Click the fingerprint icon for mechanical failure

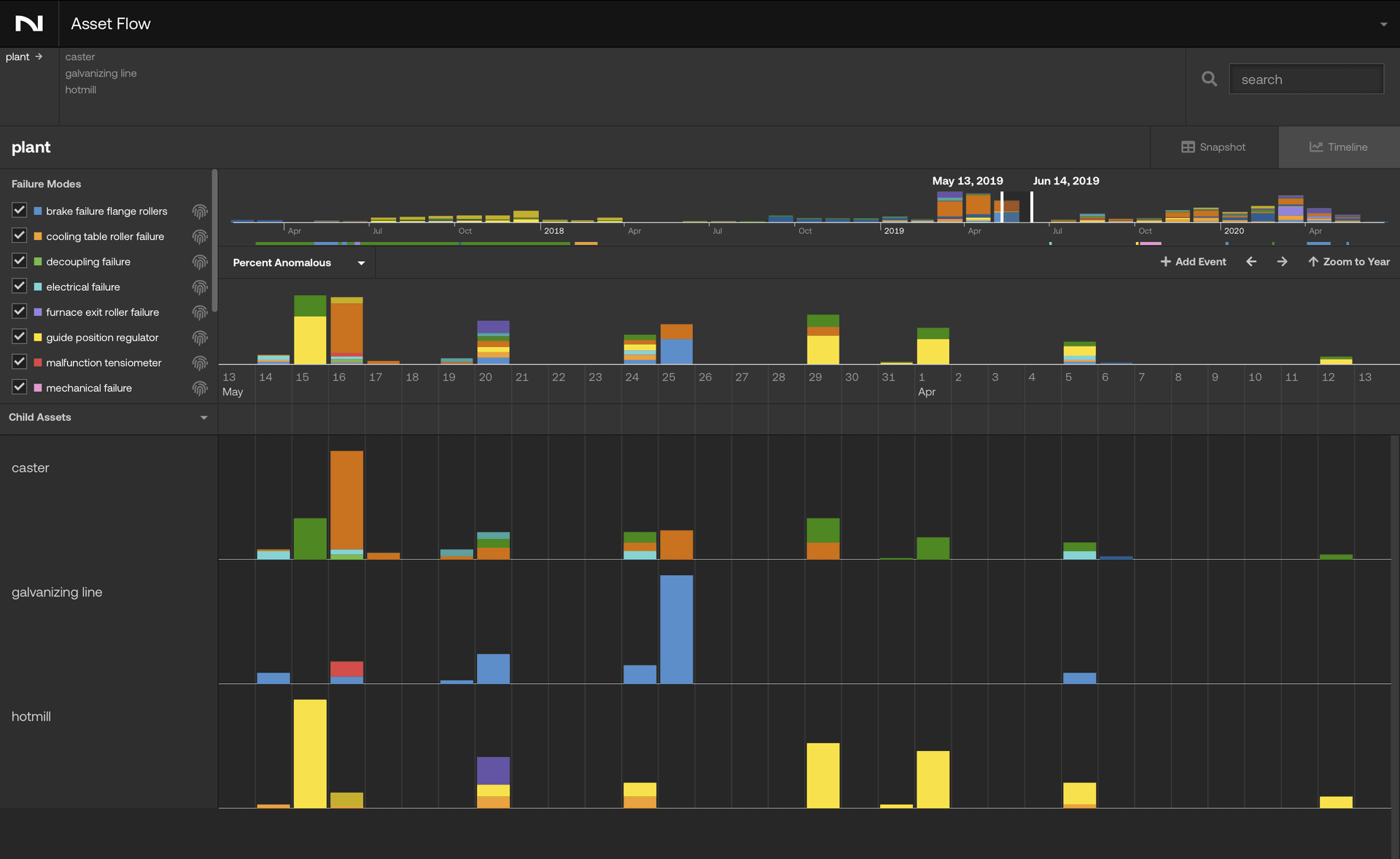200,389
